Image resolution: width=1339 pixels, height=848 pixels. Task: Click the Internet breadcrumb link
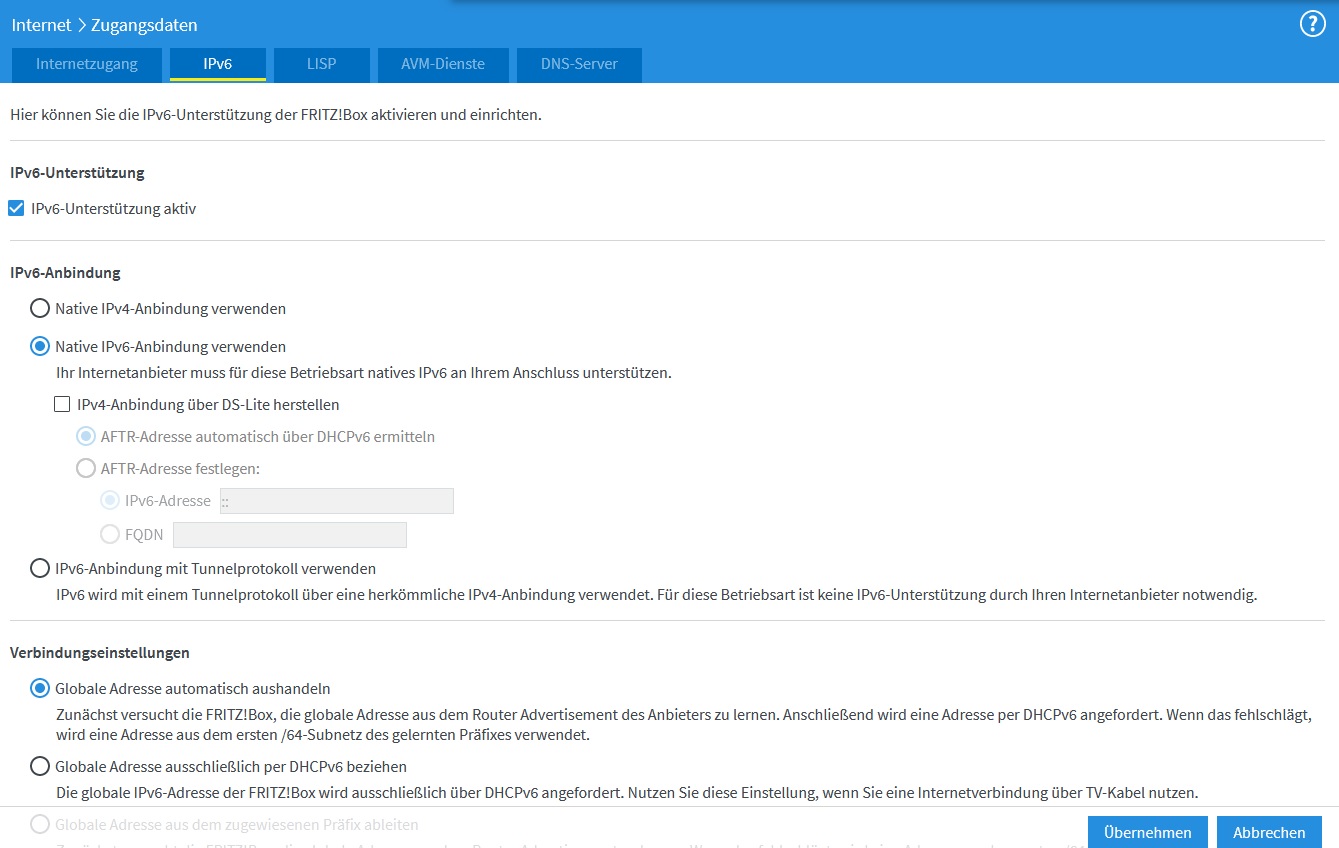click(41, 25)
